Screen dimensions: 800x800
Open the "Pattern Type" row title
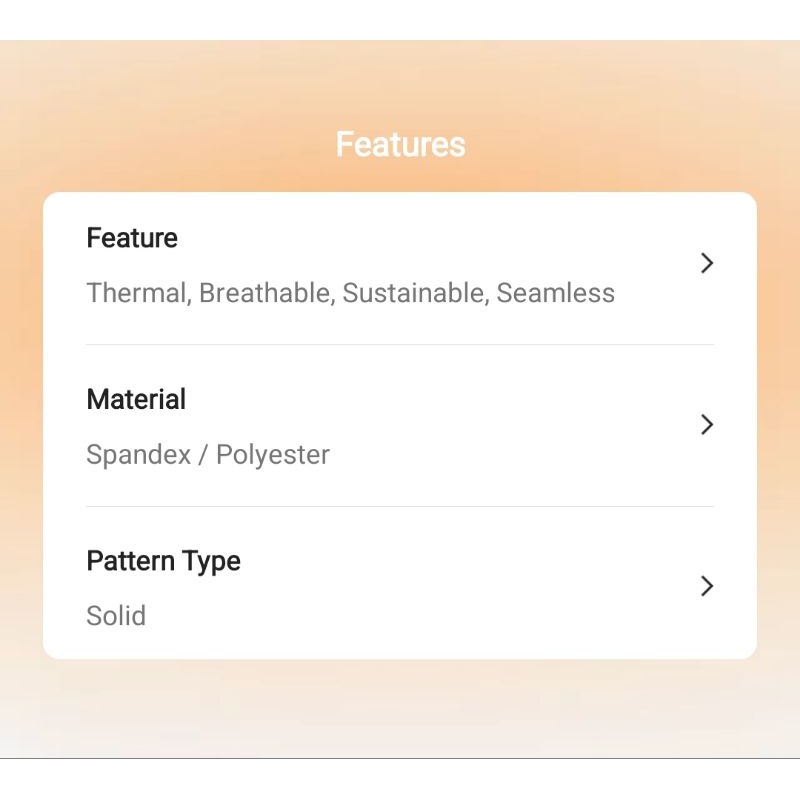[163, 561]
